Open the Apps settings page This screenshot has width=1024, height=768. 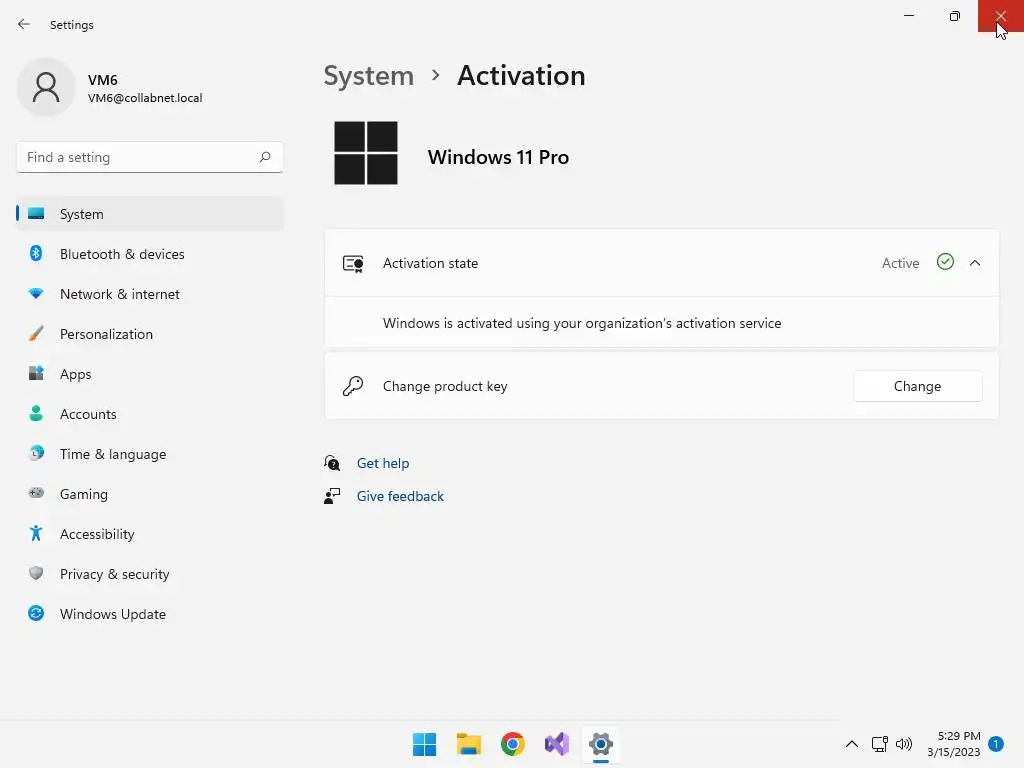point(150,374)
